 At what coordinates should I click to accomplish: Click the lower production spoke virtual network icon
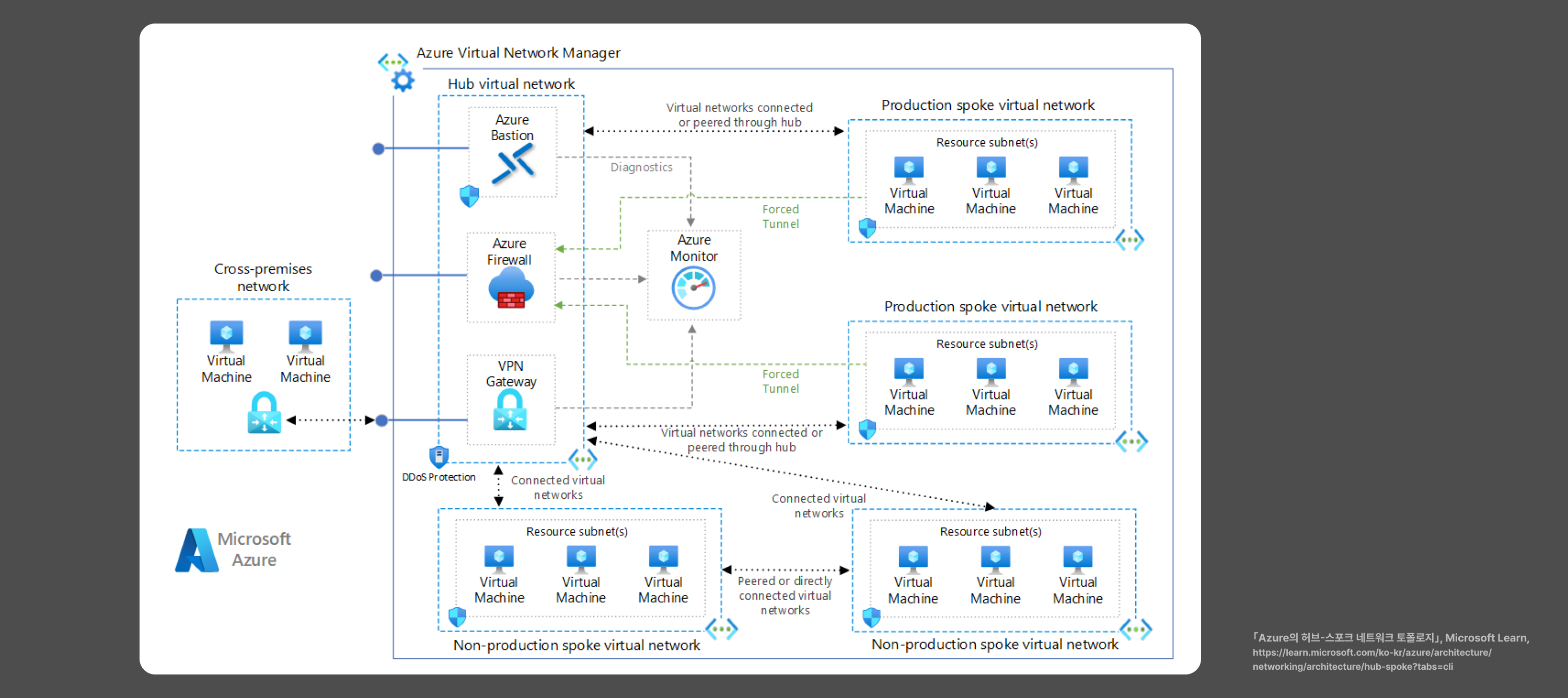(1132, 442)
